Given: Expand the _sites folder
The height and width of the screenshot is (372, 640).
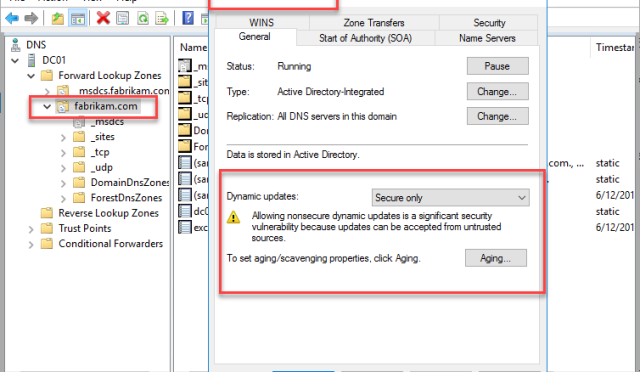Looking at the screenshot, I should [x=63, y=138].
